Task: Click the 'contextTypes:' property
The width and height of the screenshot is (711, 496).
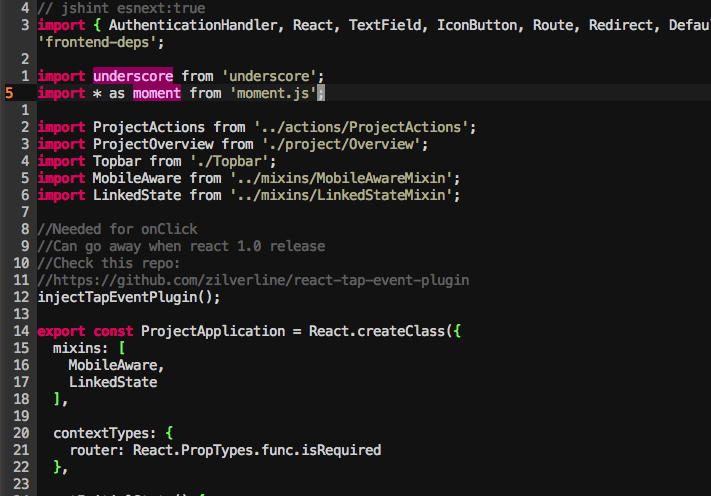Action: tap(105, 433)
